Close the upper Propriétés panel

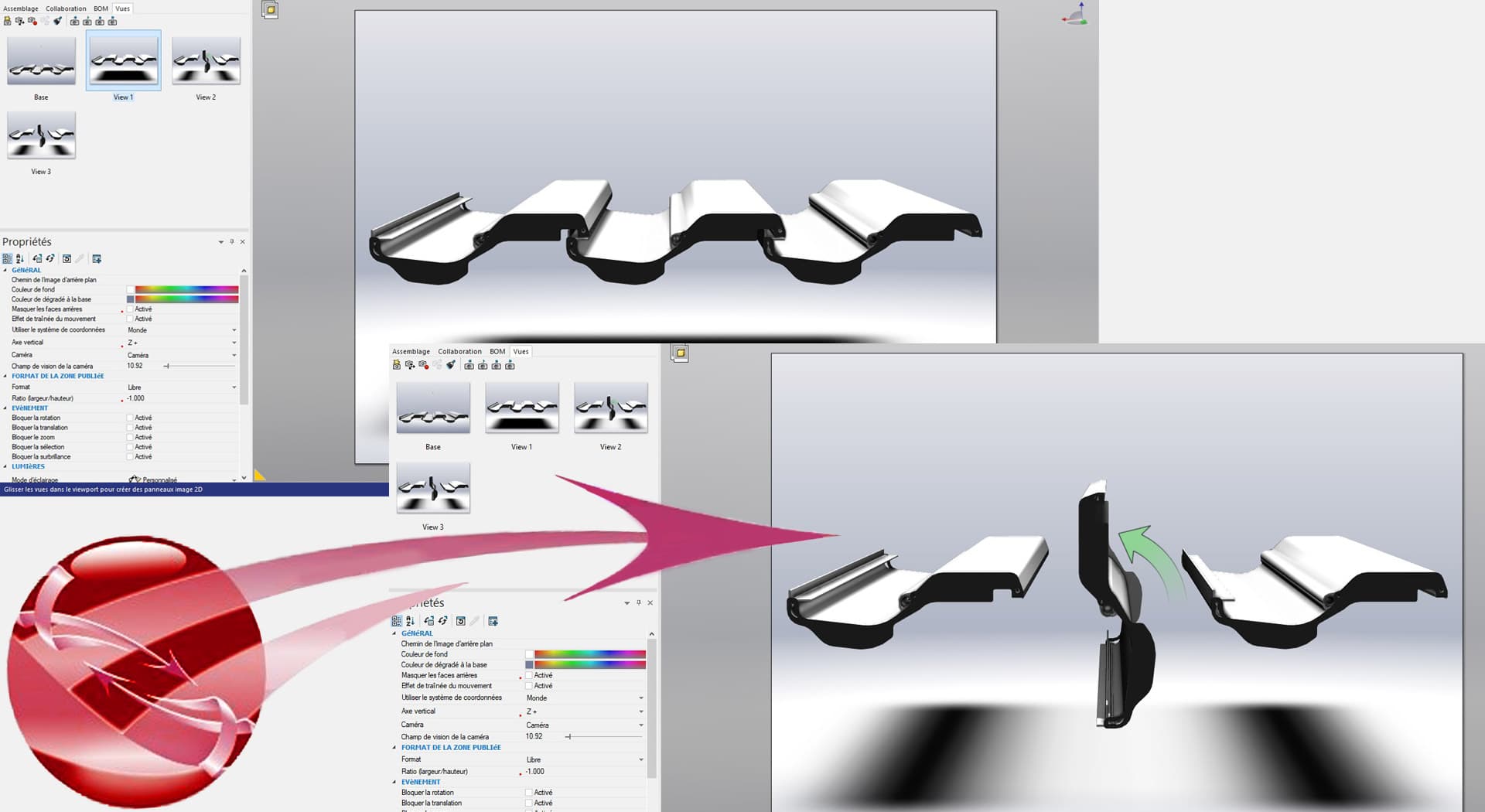point(243,242)
